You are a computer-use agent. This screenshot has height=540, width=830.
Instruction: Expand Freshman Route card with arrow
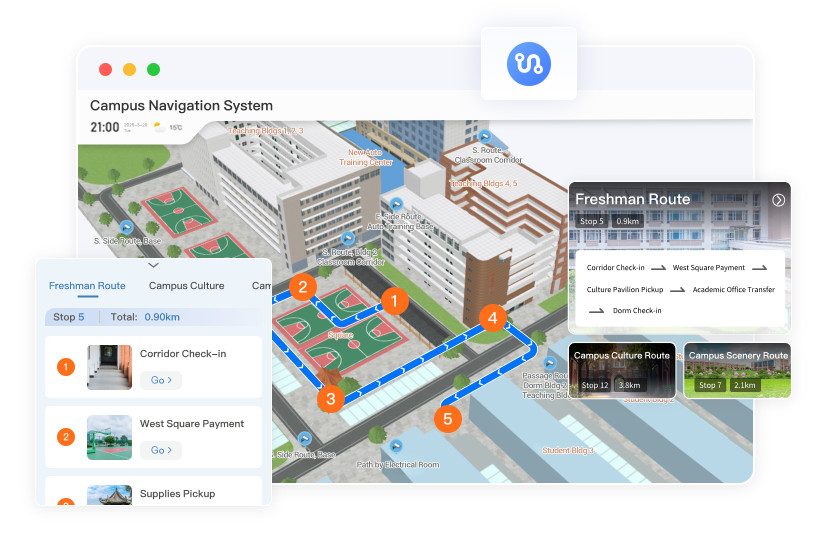778,200
